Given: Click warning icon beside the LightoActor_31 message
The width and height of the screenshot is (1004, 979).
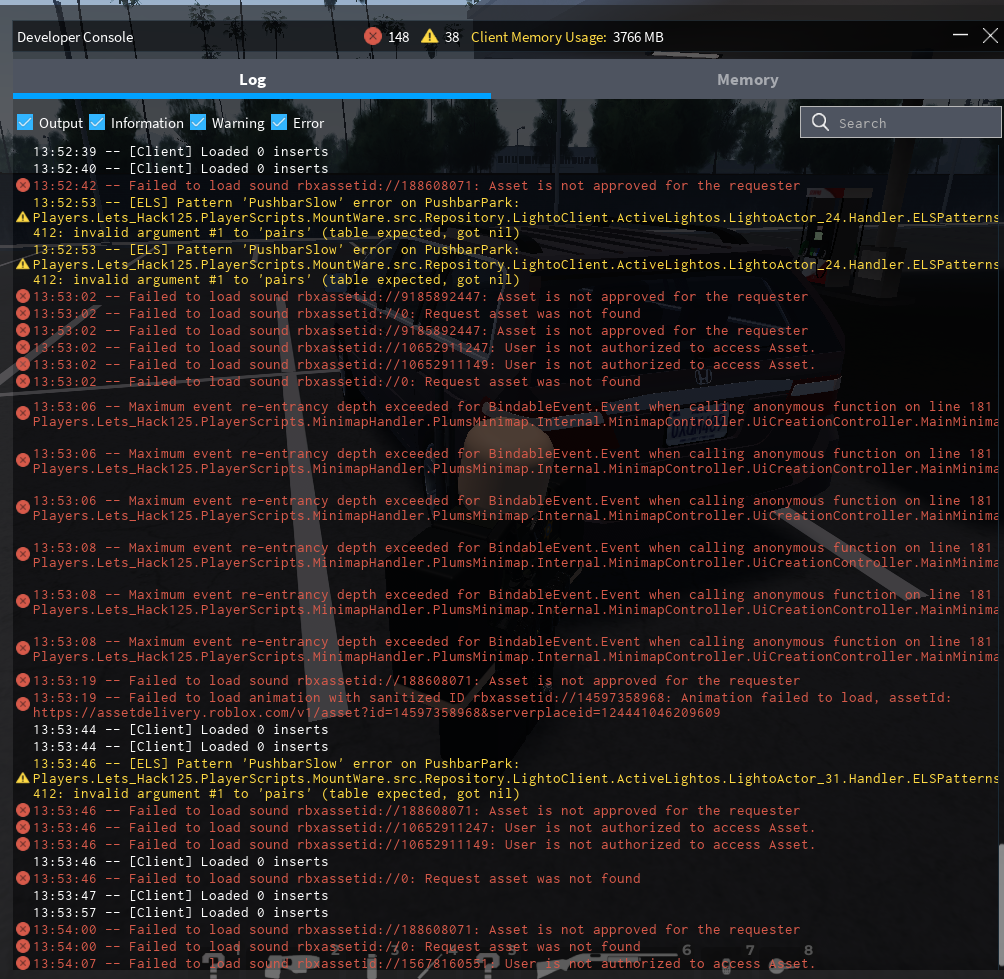Looking at the screenshot, I should coord(22,778).
